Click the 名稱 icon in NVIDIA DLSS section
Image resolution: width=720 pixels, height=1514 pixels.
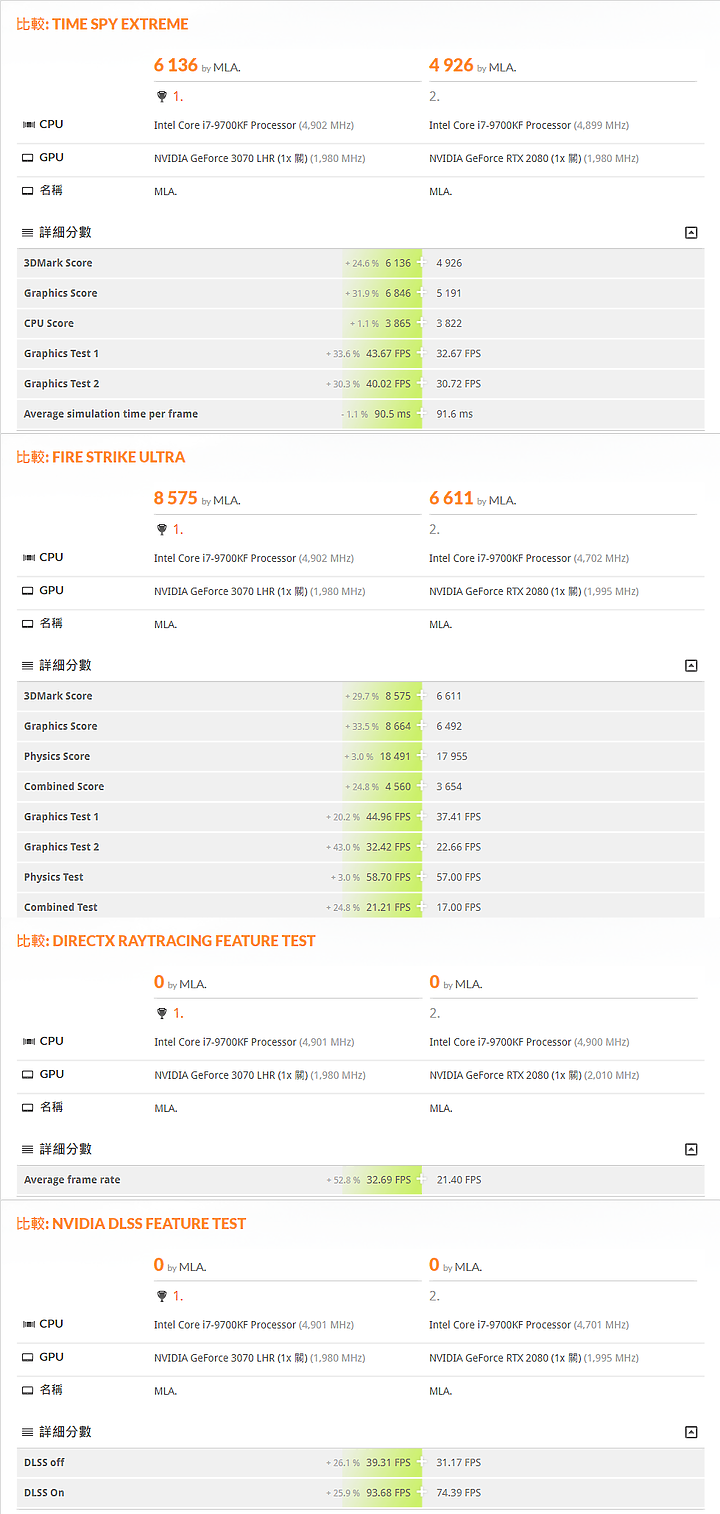click(x=28, y=1391)
